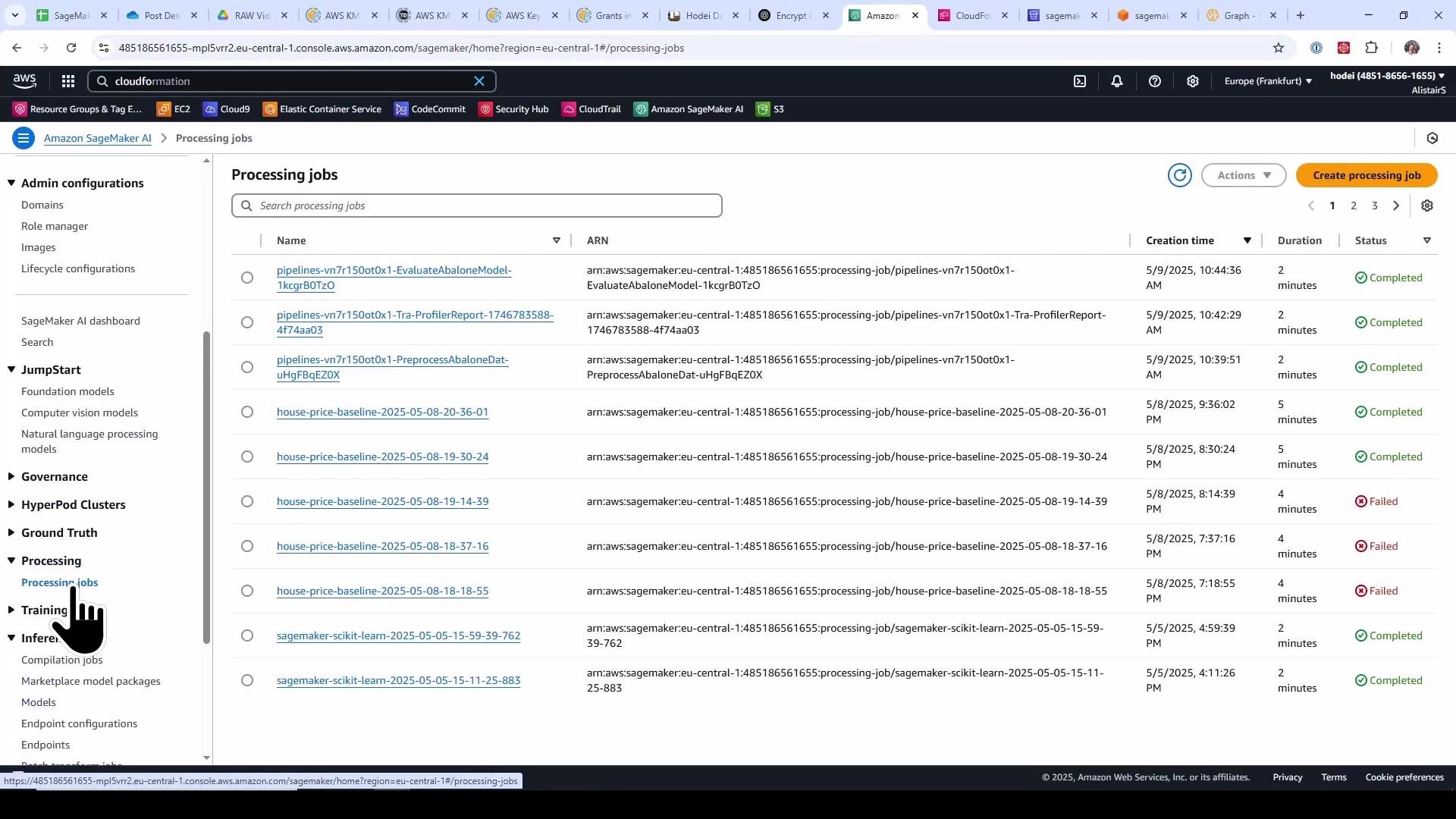1456x819 pixels.
Task: Click the AWS logo home icon
Action: click(24, 81)
